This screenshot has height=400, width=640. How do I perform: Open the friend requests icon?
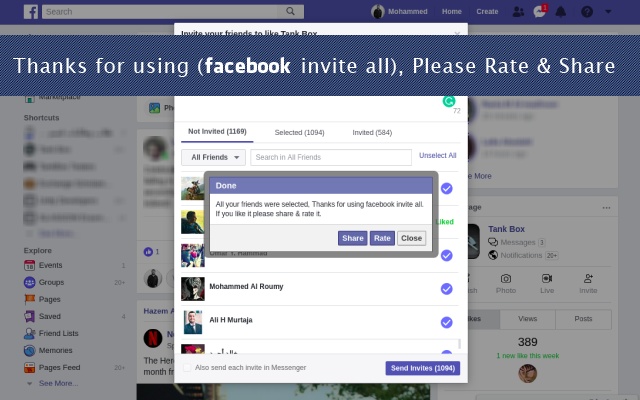[518, 12]
